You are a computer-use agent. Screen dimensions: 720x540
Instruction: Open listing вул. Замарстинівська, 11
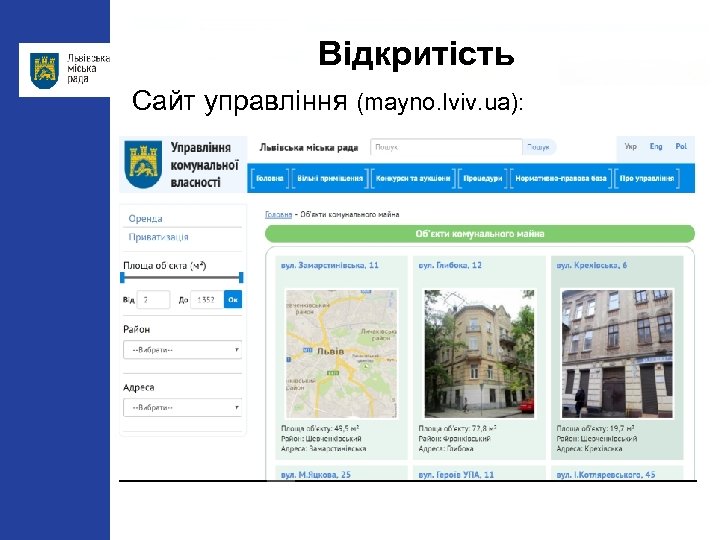[x=330, y=265]
